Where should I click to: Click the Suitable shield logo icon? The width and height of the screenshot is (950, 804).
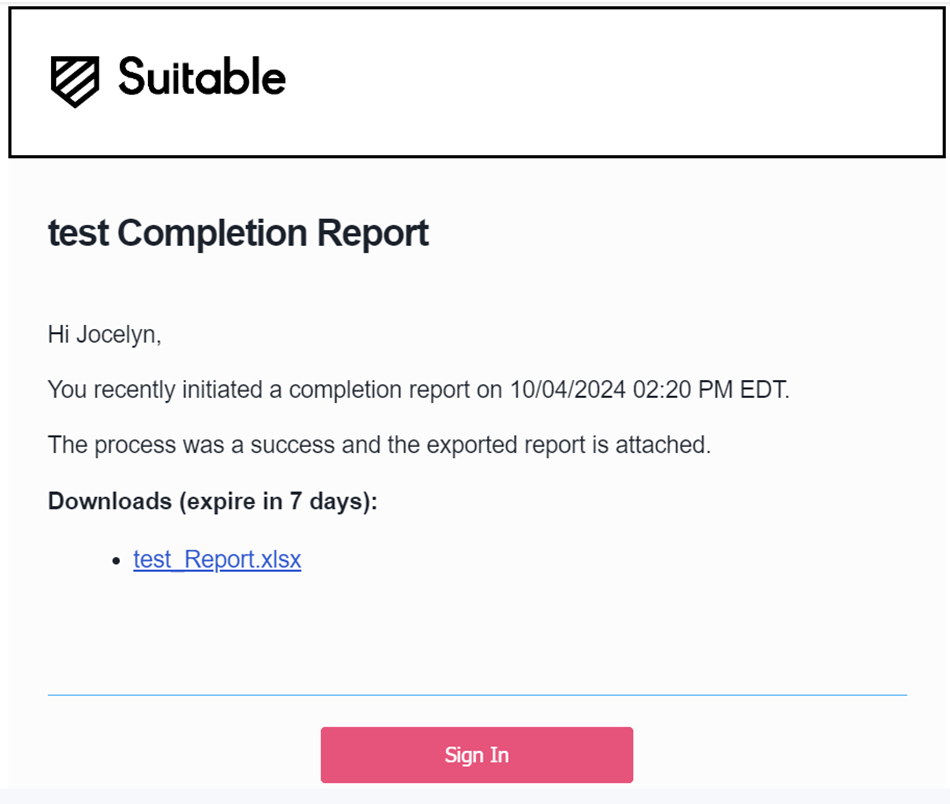click(x=75, y=81)
